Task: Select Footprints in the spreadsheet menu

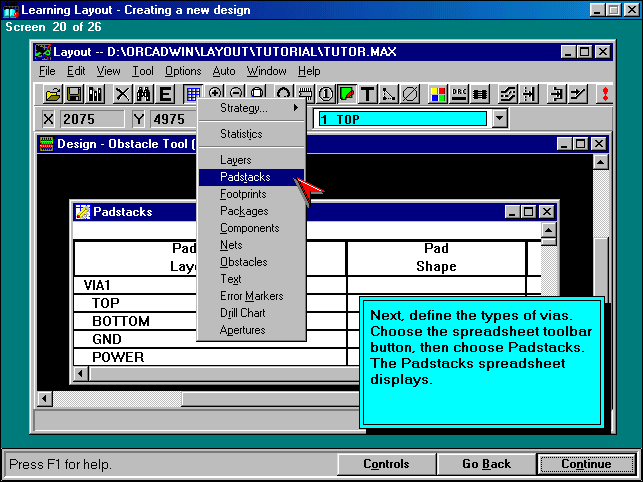Action: point(243,194)
